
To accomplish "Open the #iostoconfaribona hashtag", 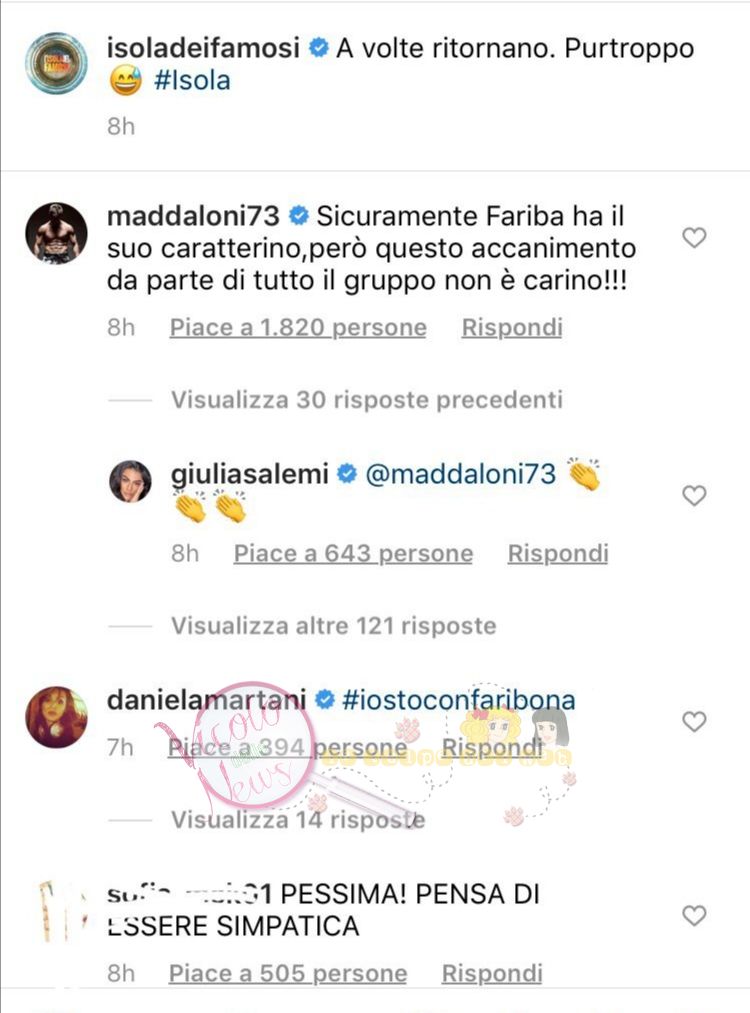I will coord(459,700).
